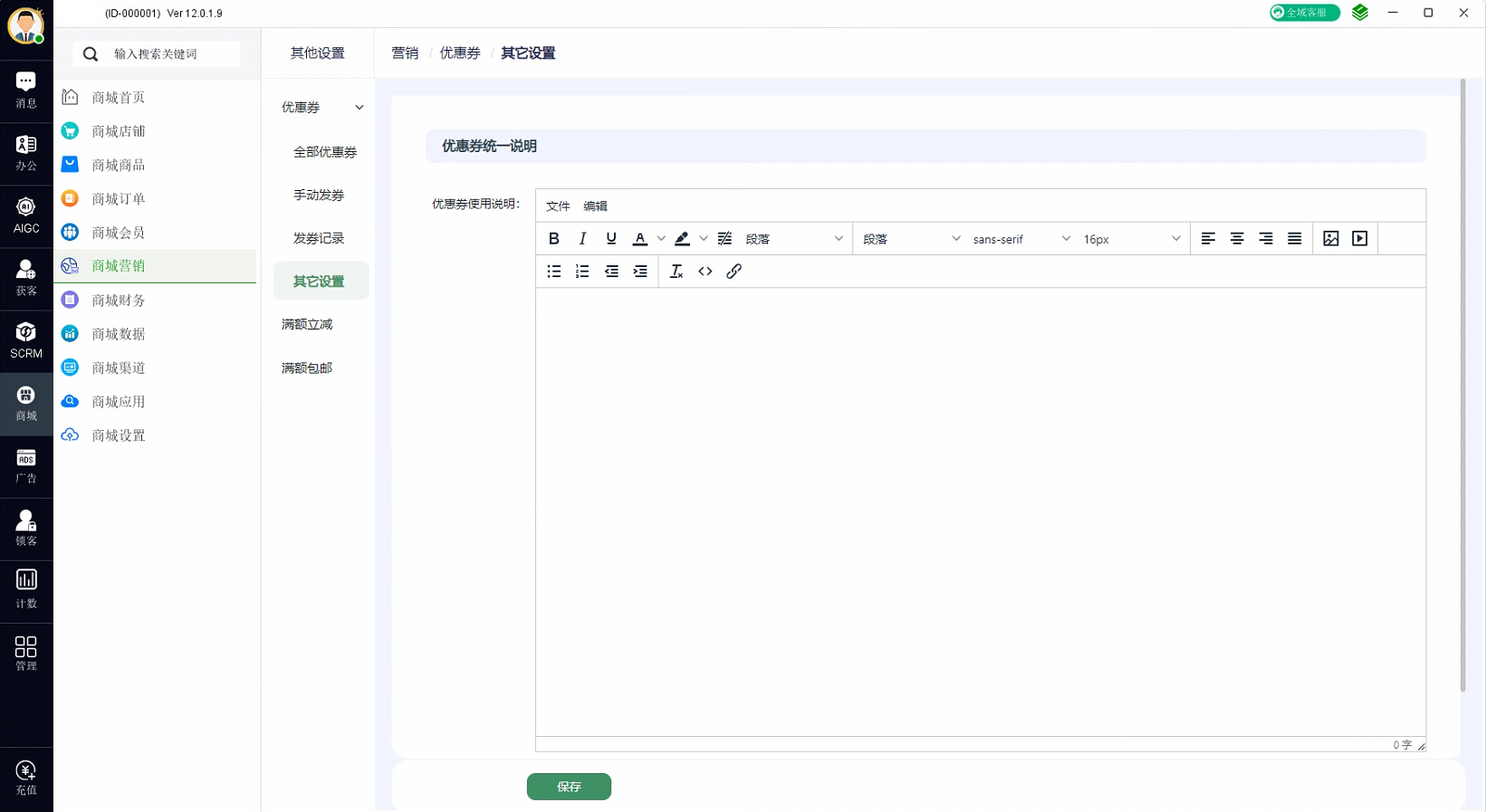The height and width of the screenshot is (812, 1486).
Task: Open the 充值 recharge icon
Action: click(26, 778)
